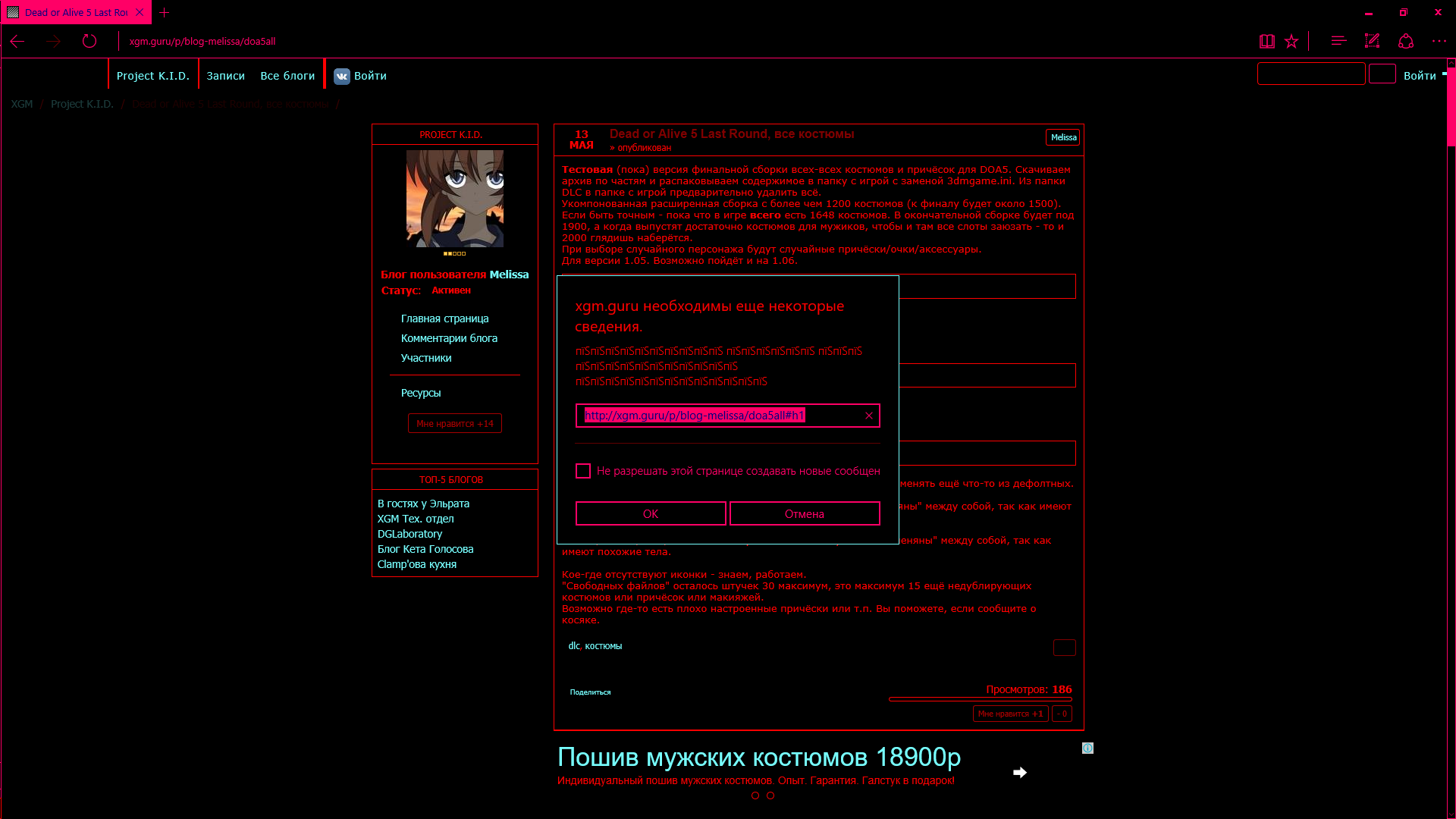Cancel dialog with Отмена button
Screen dimensions: 1456x819
pos(805,513)
